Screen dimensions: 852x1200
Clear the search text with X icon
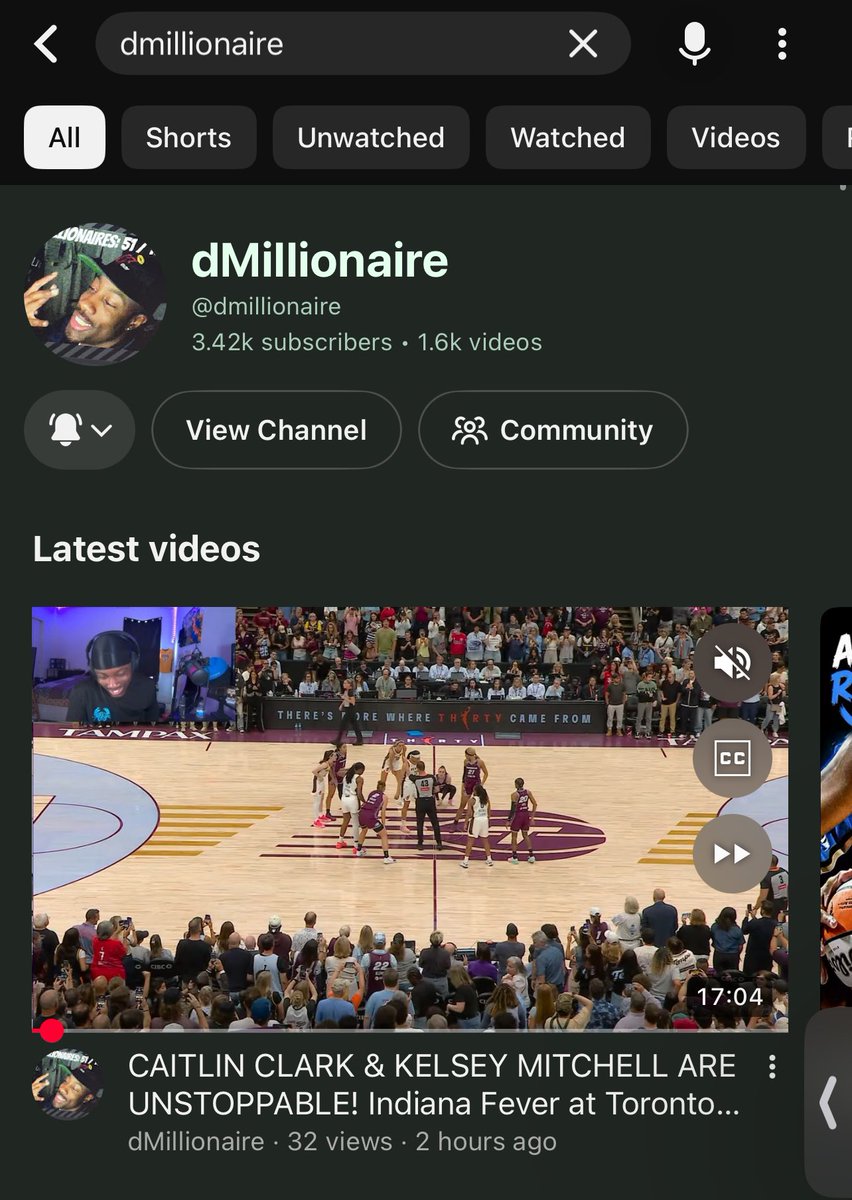(x=583, y=44)
